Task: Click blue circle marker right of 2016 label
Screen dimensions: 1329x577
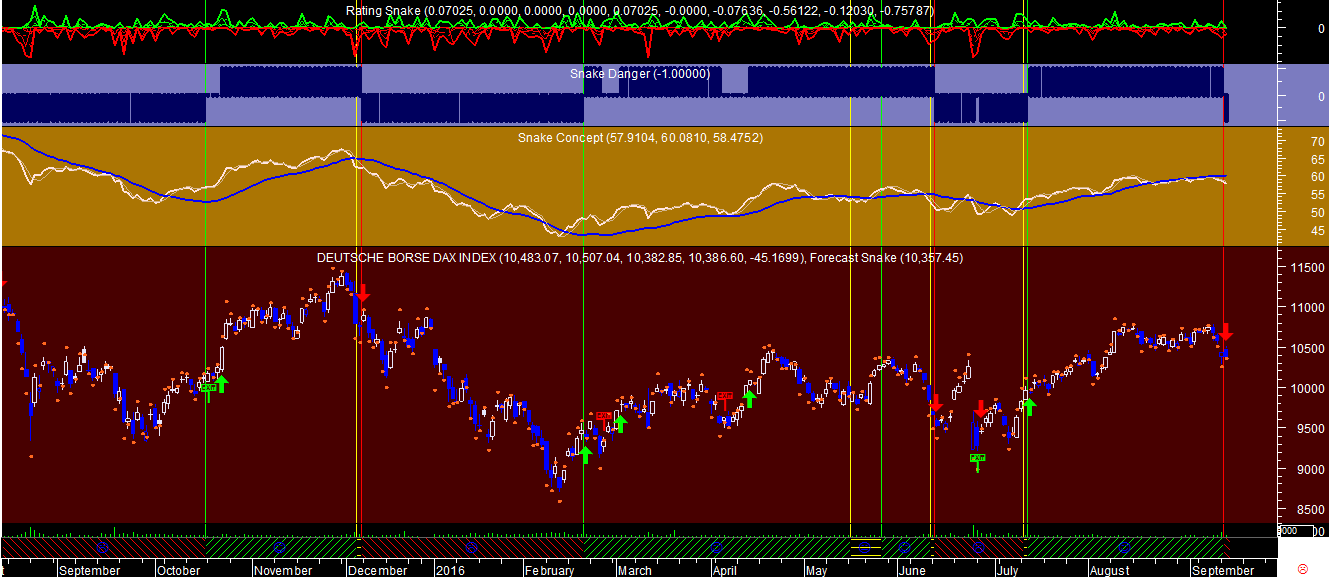Action: click(470, 548)
